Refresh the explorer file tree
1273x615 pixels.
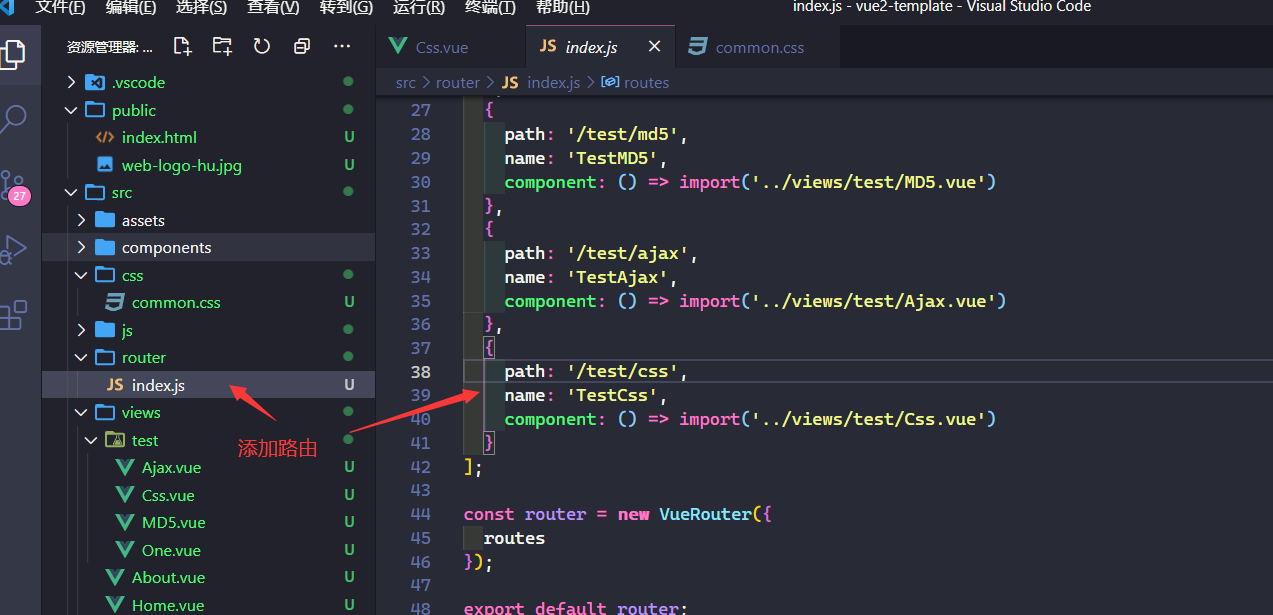[262, 46]
